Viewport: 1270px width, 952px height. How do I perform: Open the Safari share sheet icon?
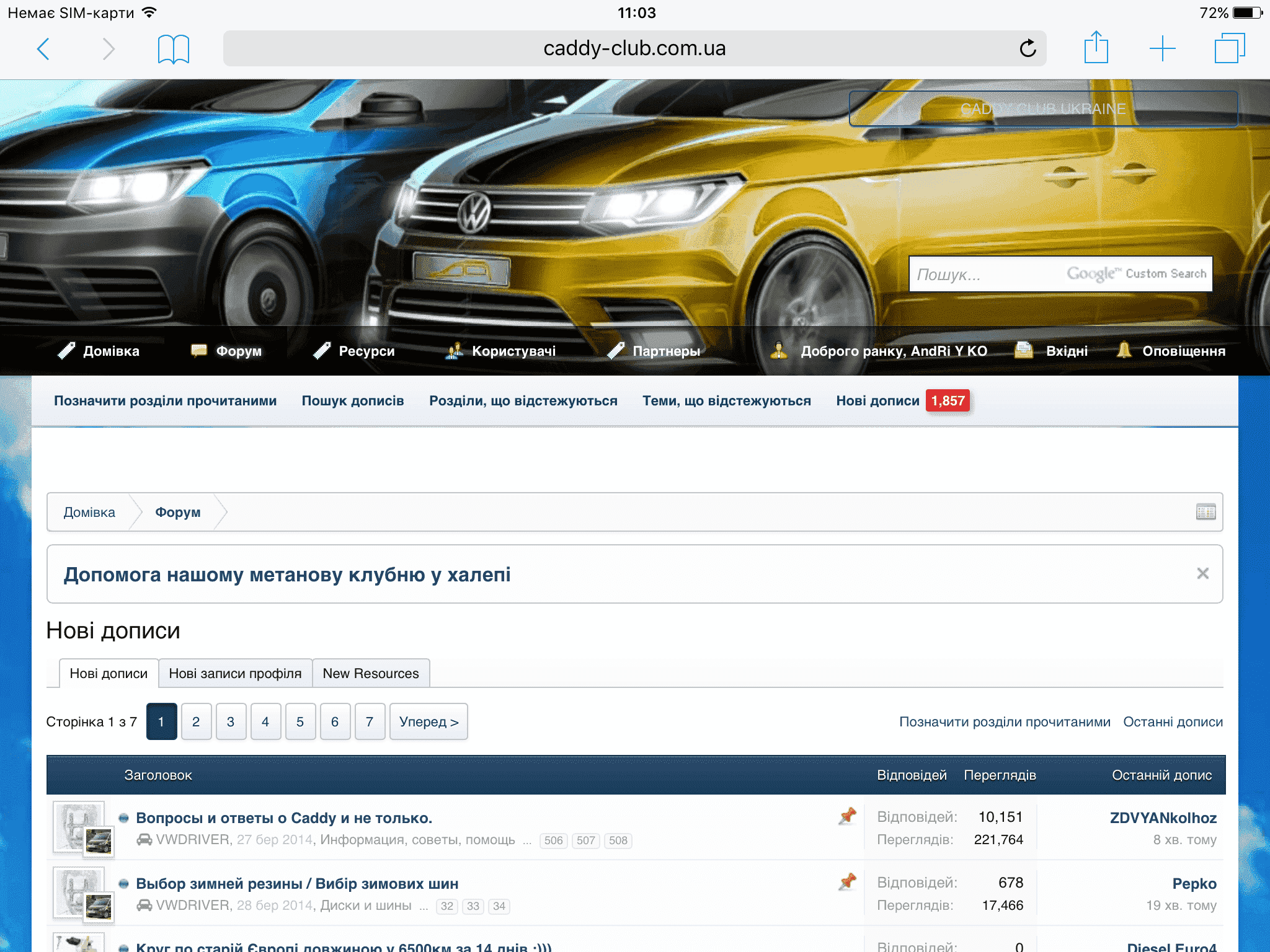coord(1096,48)
